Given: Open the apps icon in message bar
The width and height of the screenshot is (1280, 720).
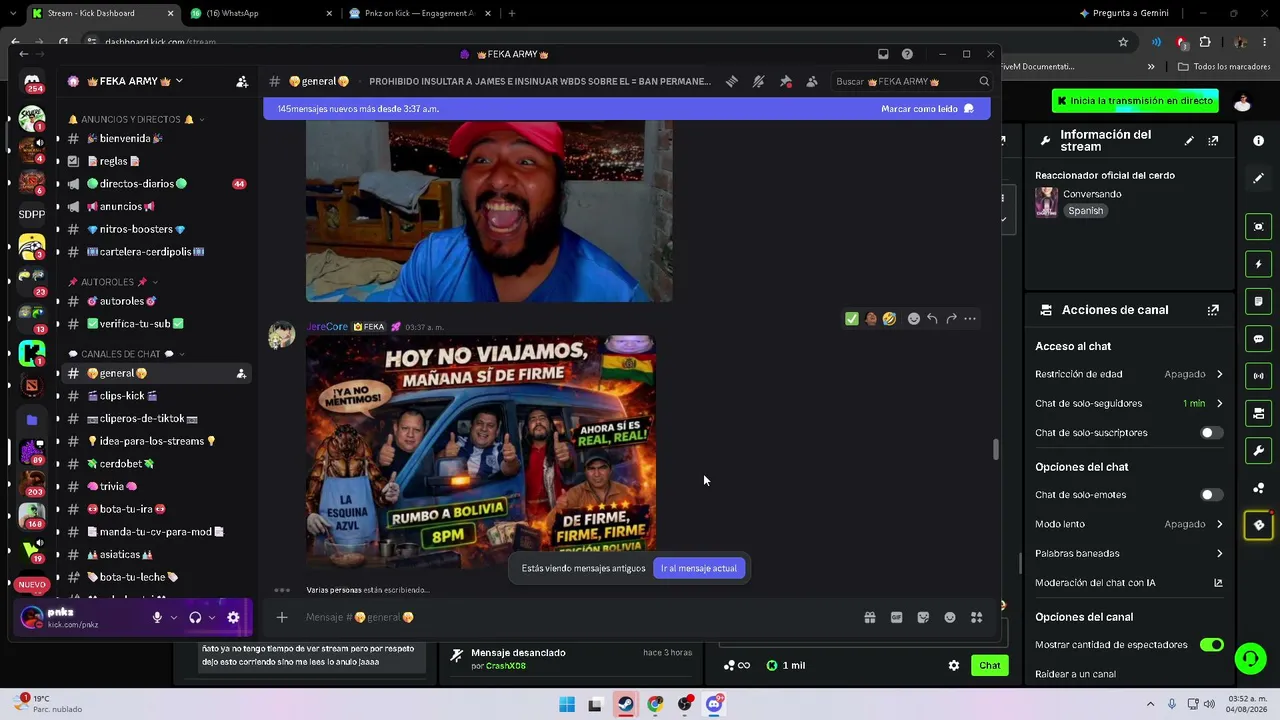Looking at the screenshot, I should (977, 617).
